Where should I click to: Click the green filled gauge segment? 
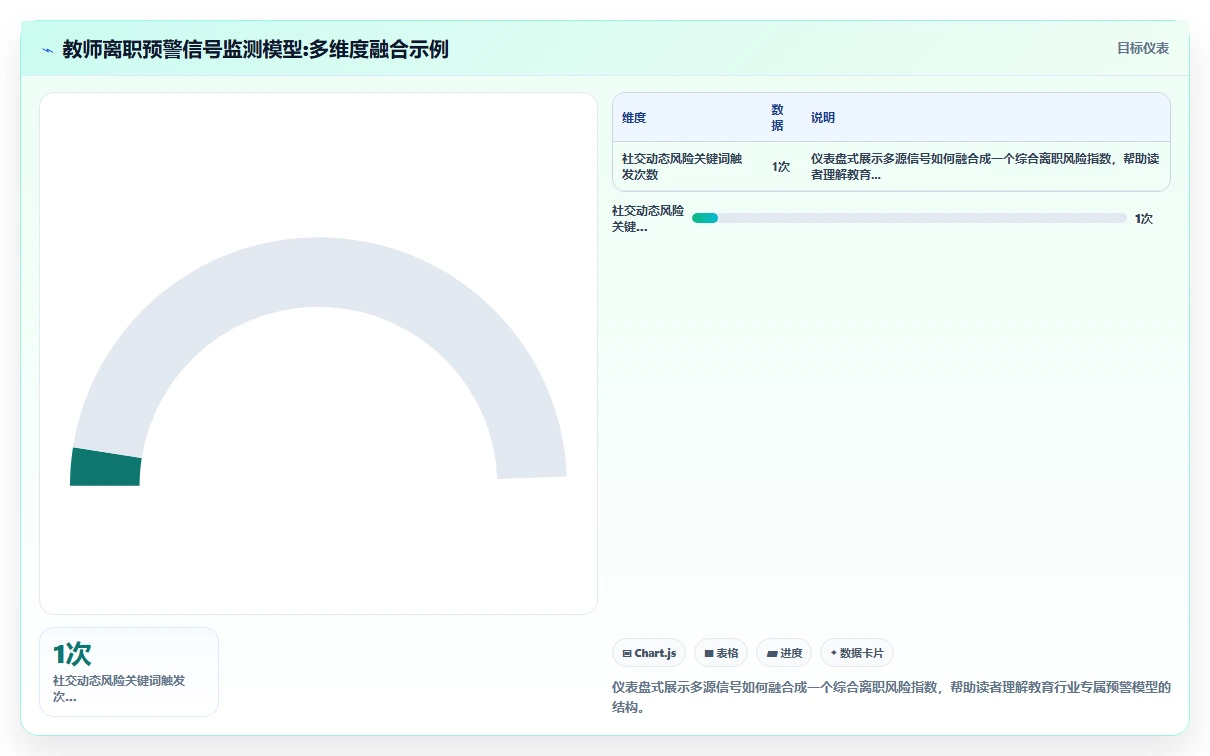[105, 467]
